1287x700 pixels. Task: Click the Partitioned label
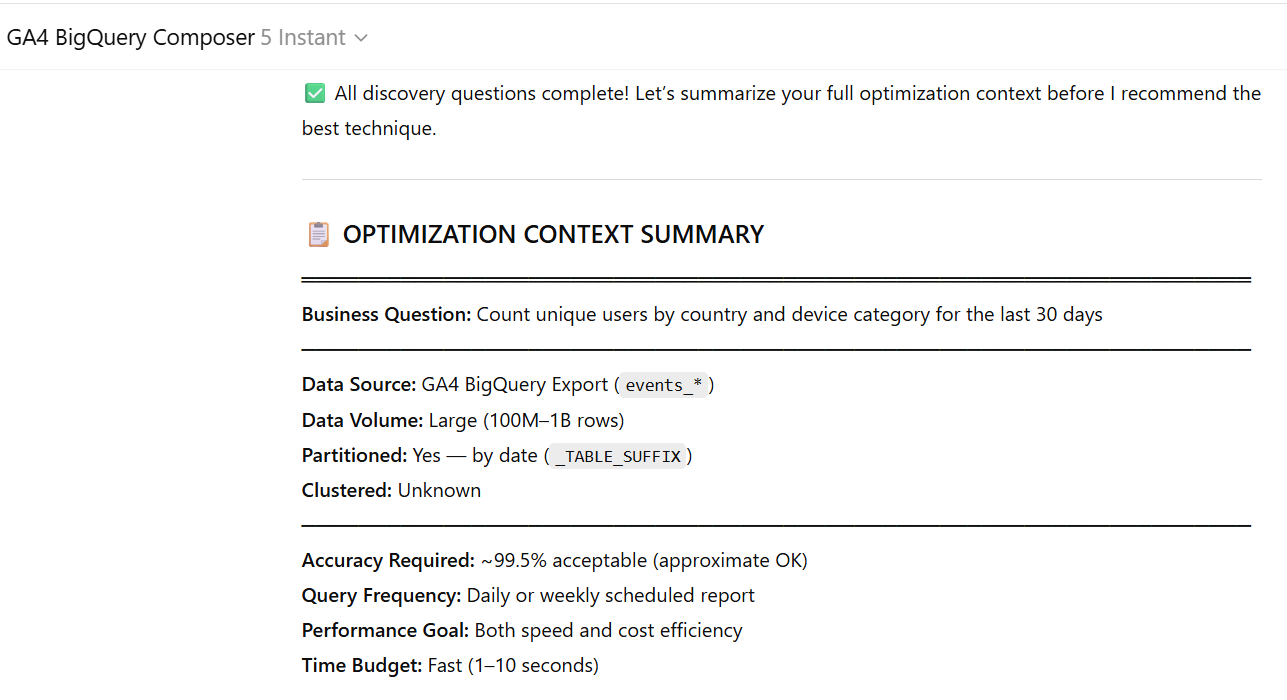(x=355, y=456)
